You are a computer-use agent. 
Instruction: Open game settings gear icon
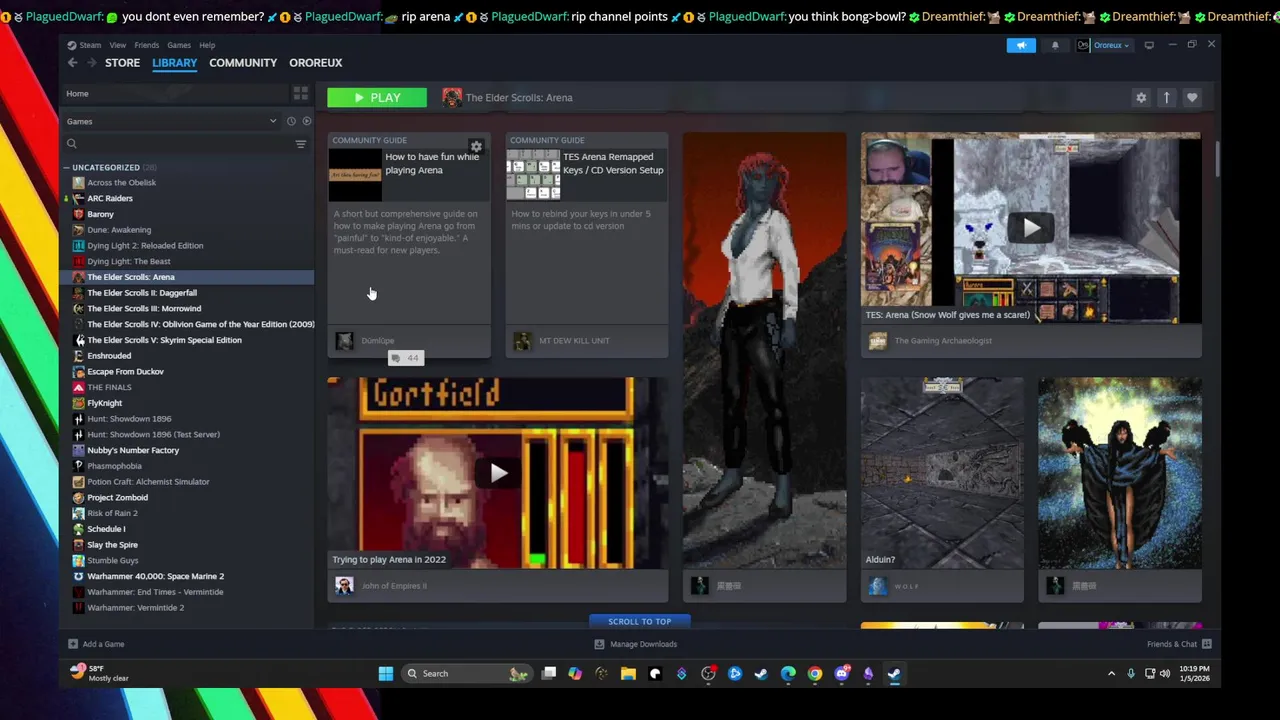click(1141, 97)
